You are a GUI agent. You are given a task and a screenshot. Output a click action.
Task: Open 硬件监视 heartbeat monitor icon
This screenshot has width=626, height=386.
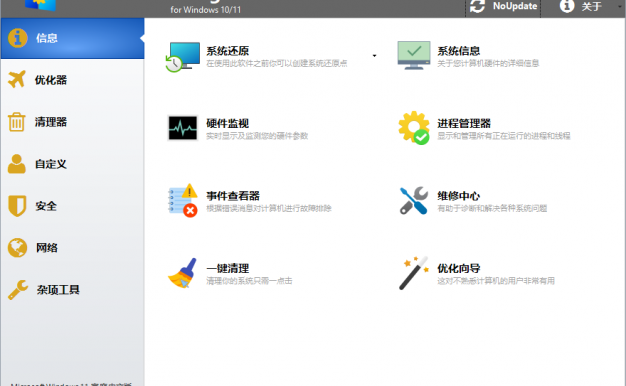182,128
